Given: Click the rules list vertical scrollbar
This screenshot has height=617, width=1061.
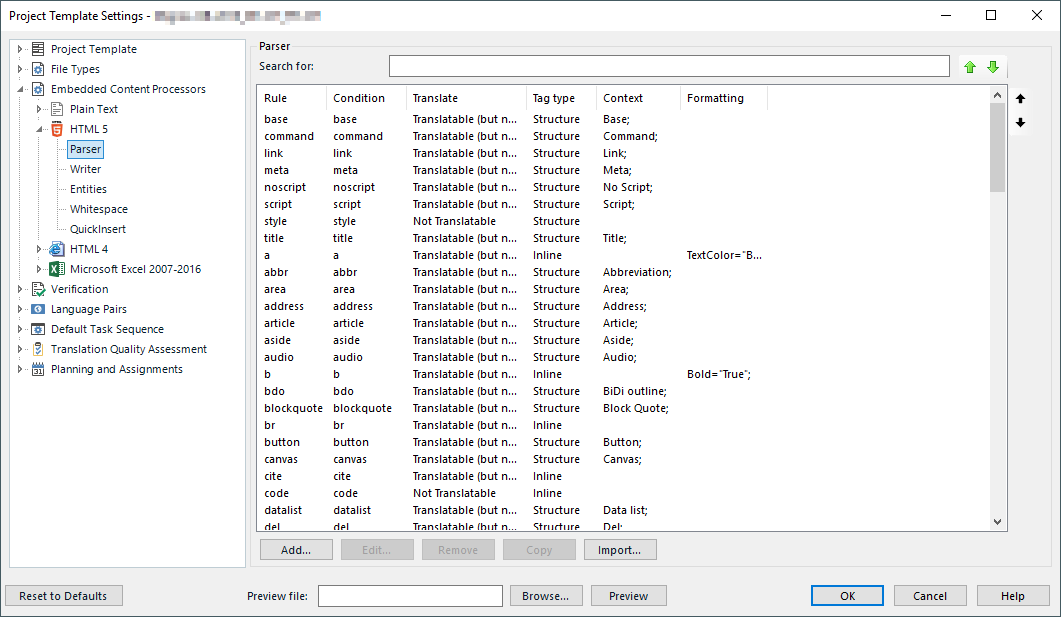Looking at the screenshot, I should [x=997, y=300].
